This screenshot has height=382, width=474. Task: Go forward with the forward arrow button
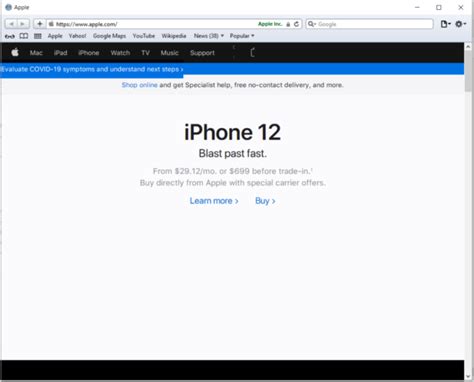click(23, 24)
